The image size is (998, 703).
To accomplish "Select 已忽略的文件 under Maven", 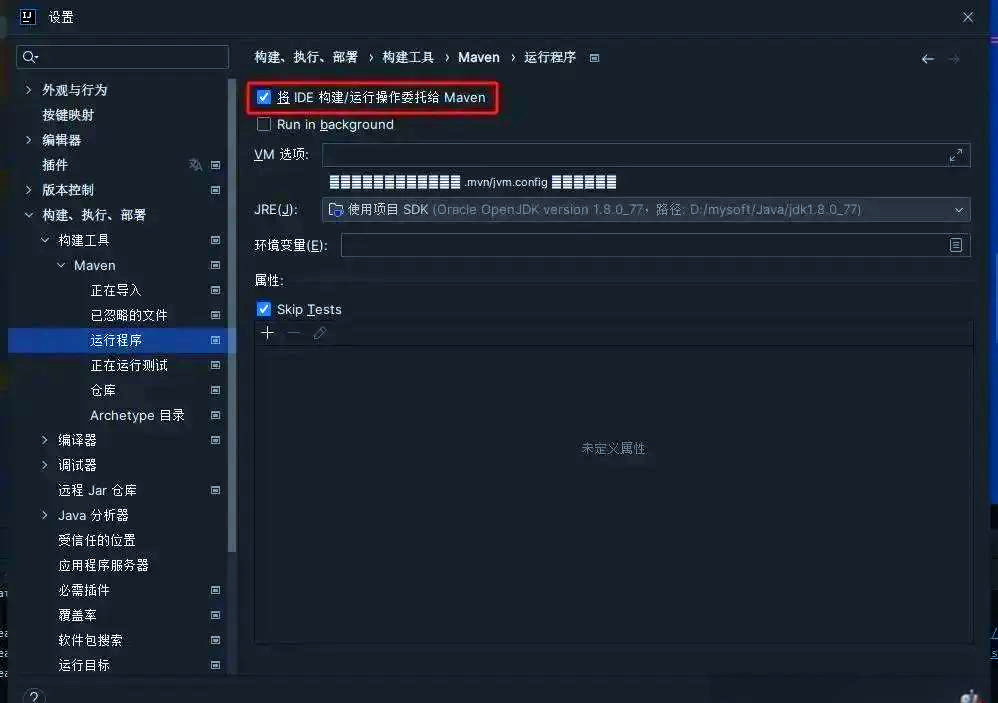I will [x=129, y=315].
